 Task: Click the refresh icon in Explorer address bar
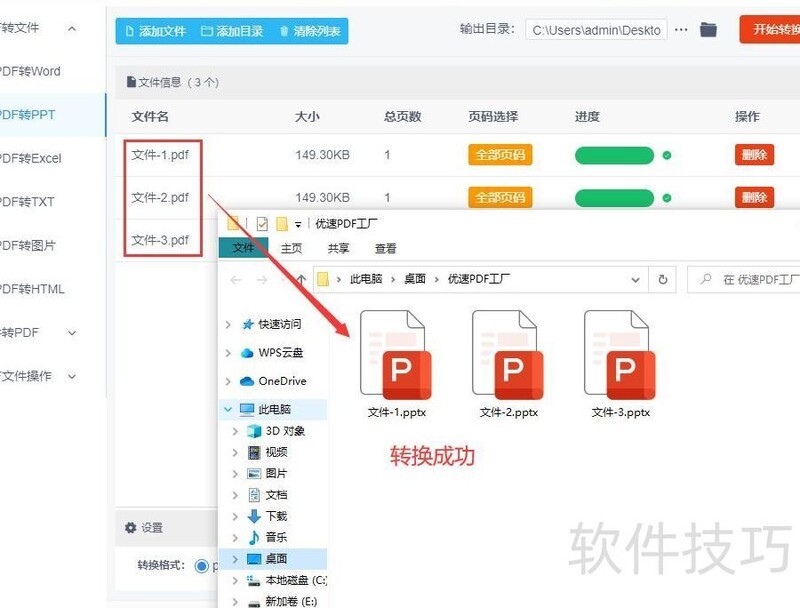[663, 280]
